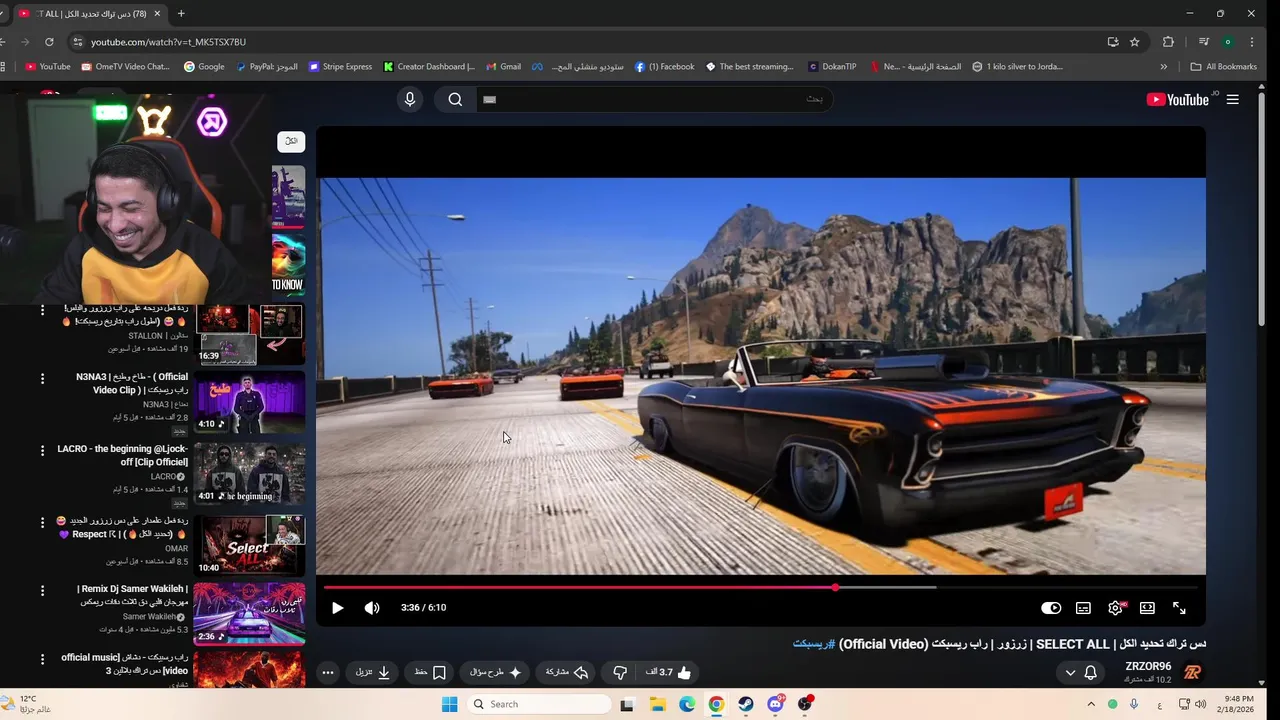Open options menu for LACRO video
The height and width of the screenshot is (720, 1280).
pos(42,451)
